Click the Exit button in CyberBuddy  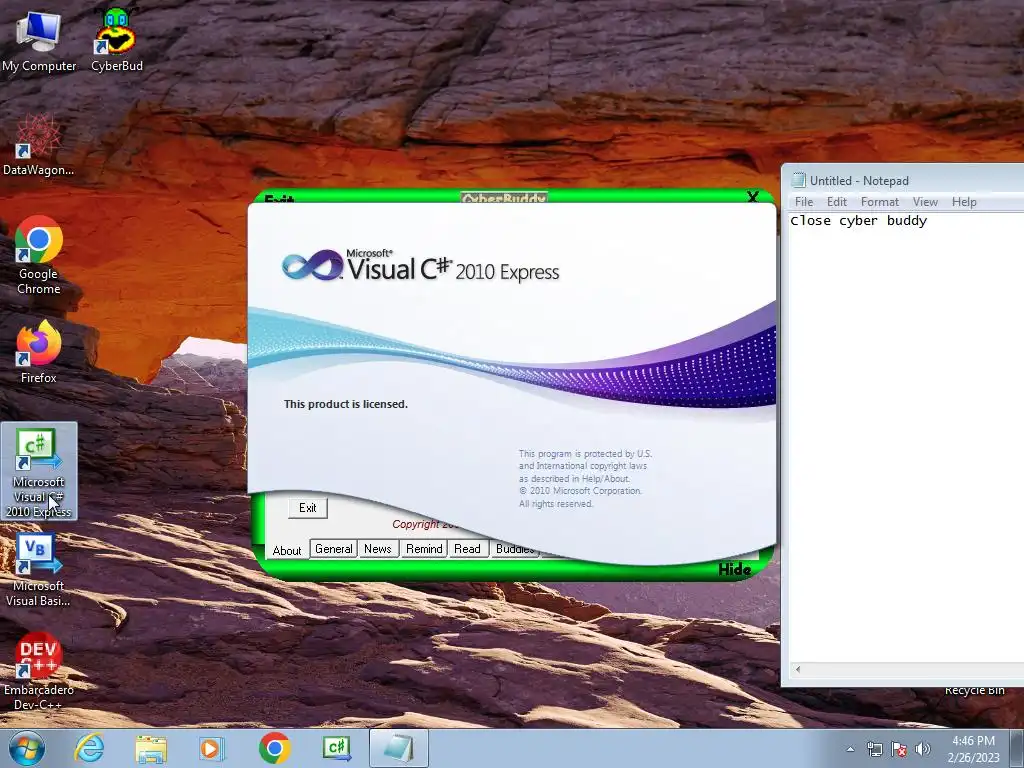pos(308,508)
